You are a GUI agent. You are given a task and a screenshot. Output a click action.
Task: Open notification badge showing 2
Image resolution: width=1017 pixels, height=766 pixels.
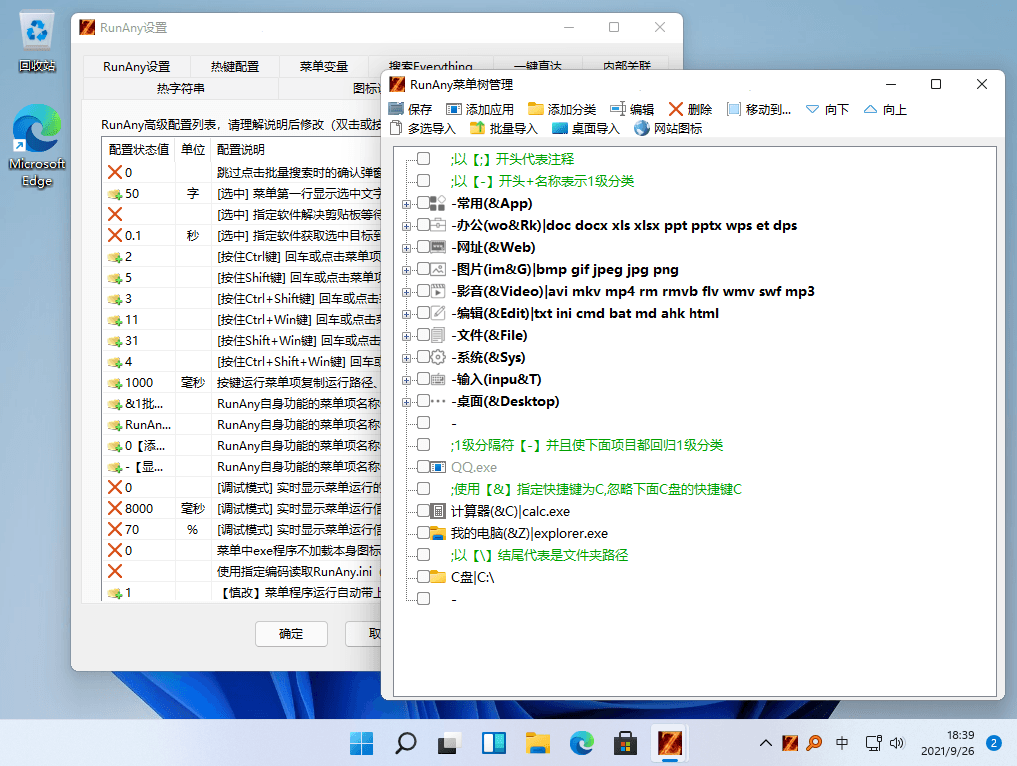coord(994,743)
